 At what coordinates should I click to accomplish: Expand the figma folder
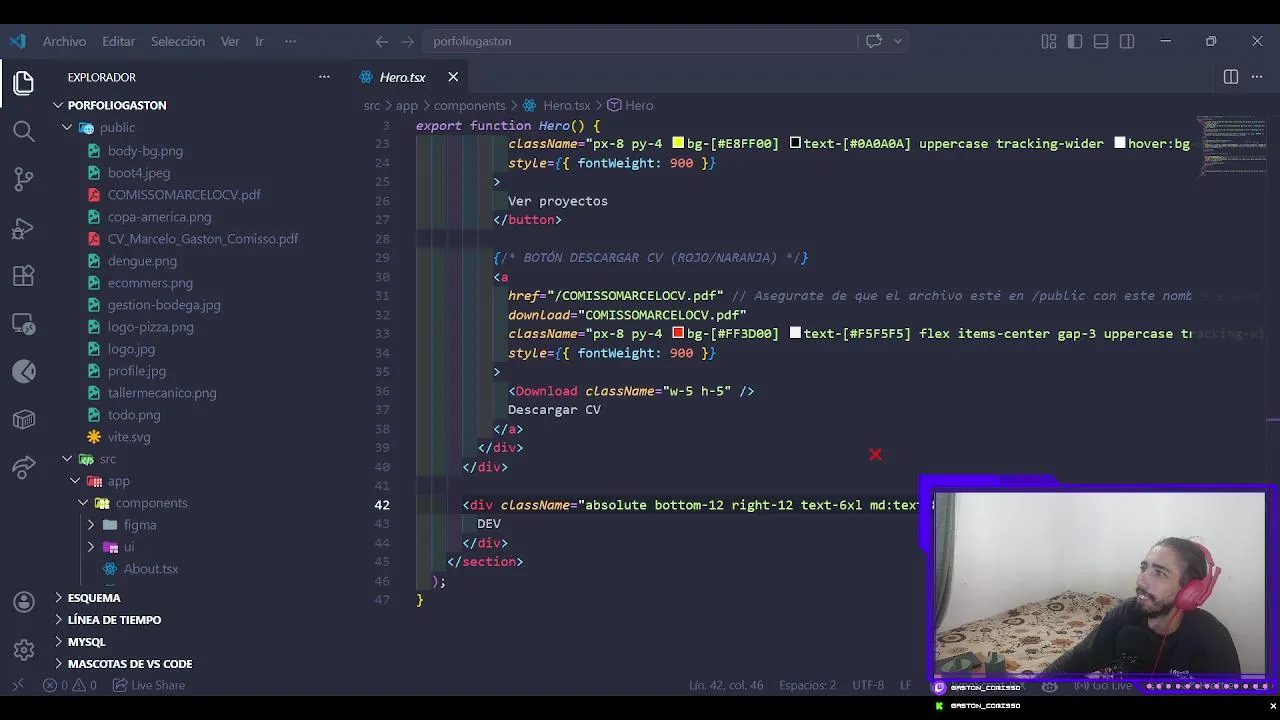tap(91, 525)
